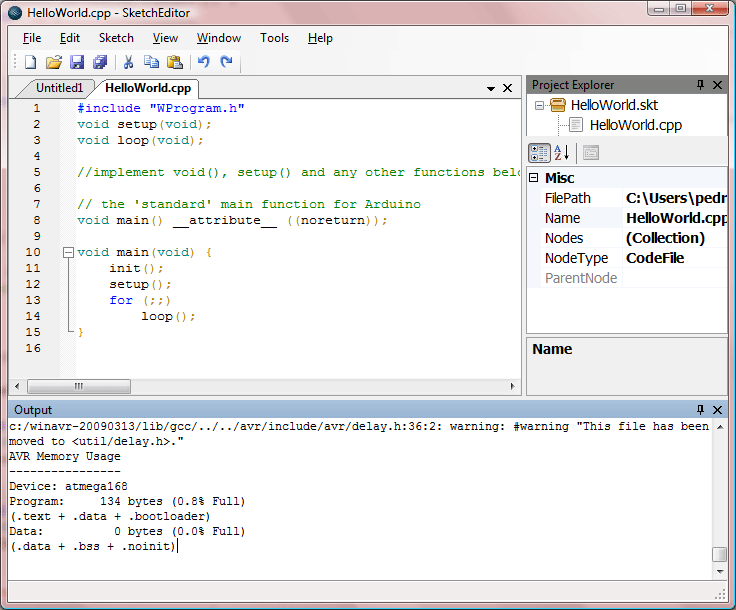Click the 'Device: atmega168' output line
This screenshot has width=736, height=610.
pyautogui.click(x=69, y=487)
